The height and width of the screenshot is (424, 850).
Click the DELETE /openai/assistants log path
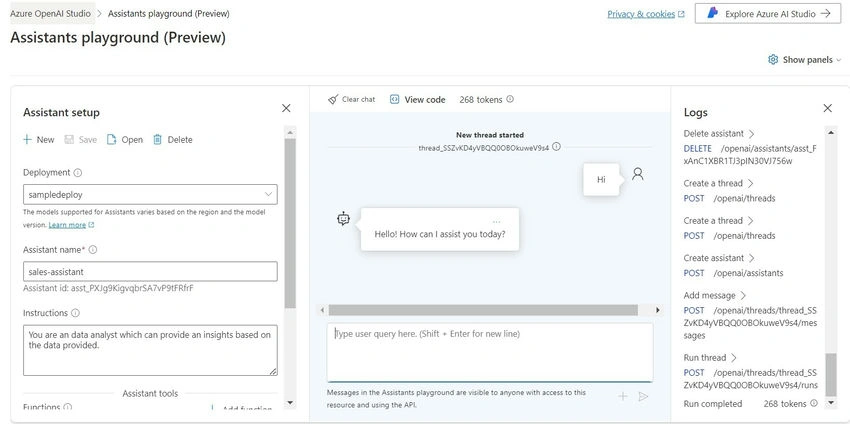(x=750, y=155)
